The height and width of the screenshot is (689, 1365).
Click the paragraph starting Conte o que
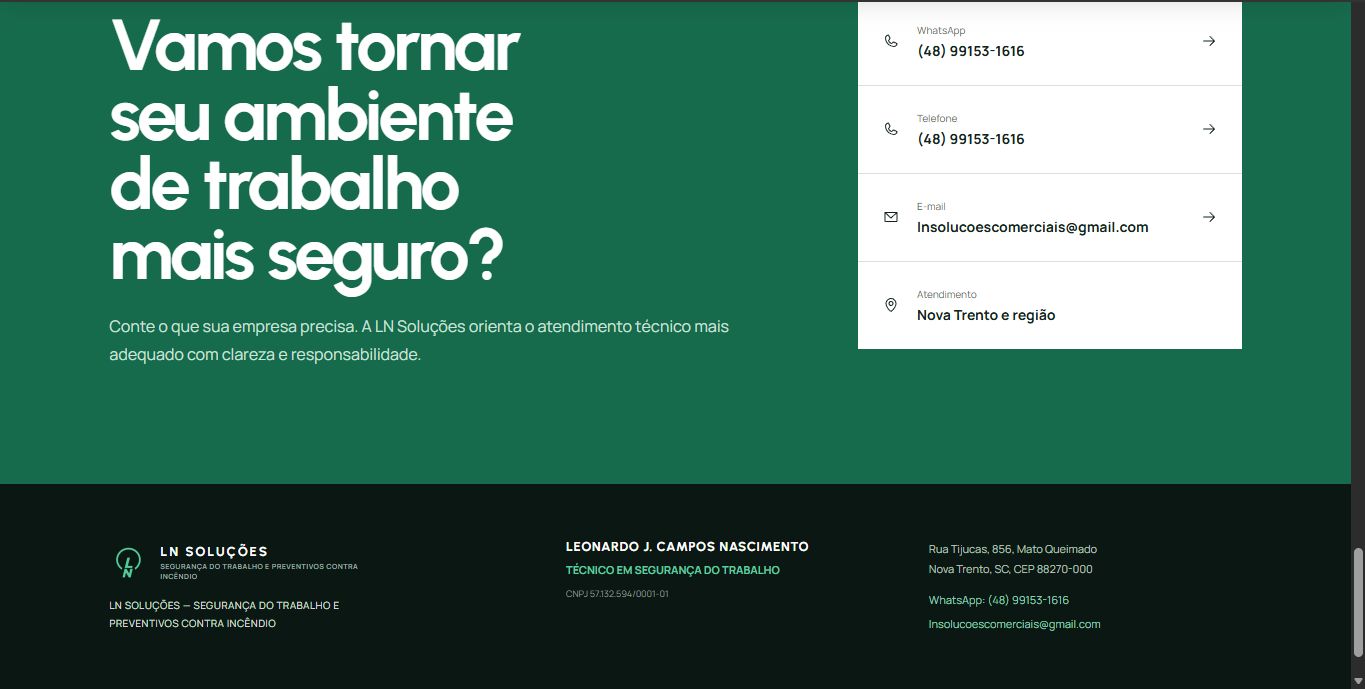click(x=419, y=341)
